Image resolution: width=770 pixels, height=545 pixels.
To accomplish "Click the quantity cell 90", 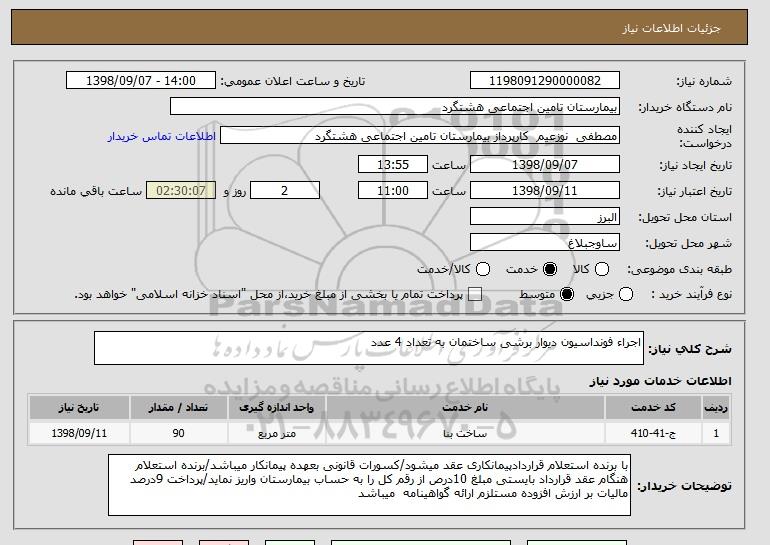I will click(178, 433).
